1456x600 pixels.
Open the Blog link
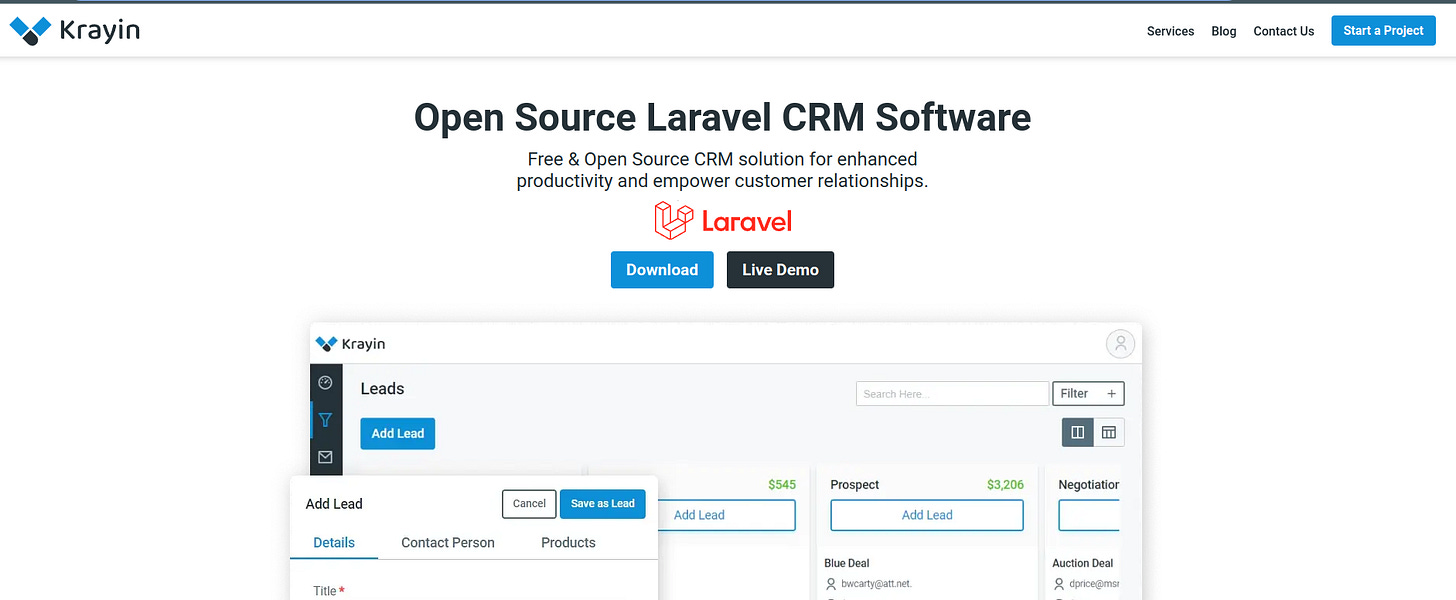click(x=1223, y=31)
